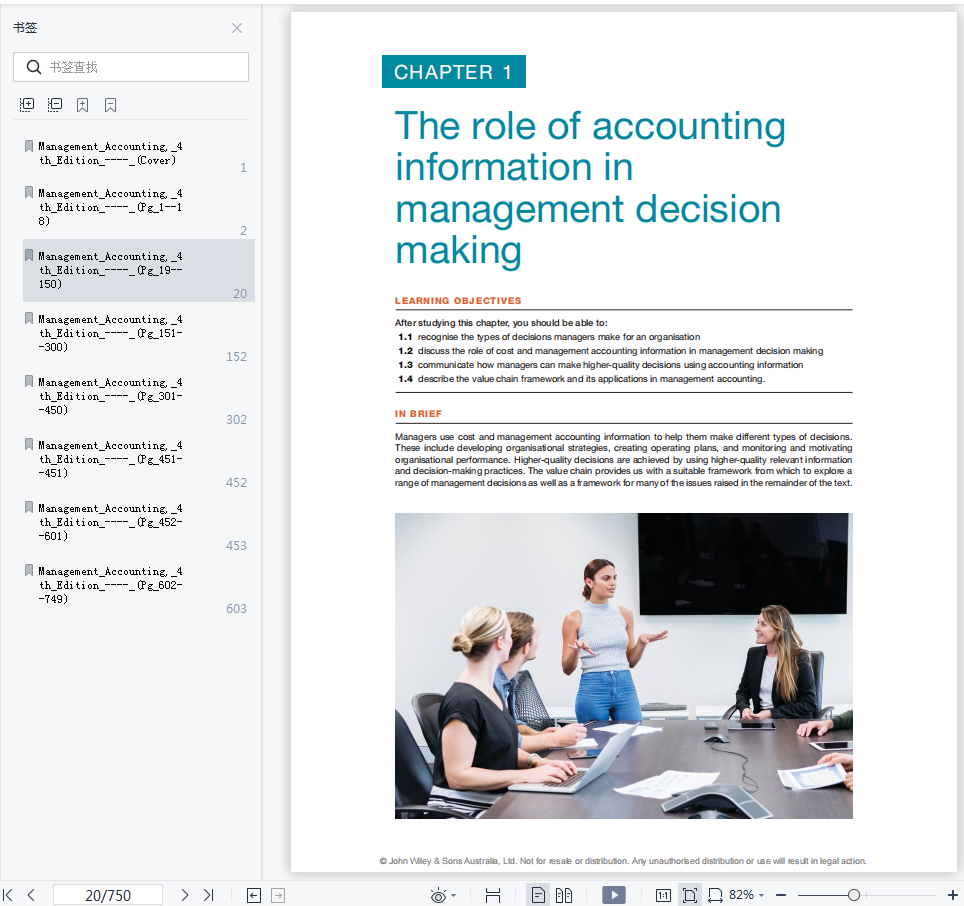Click bookmark flag icon beside Pg_151--300
The height and width of the screenshot is (906, 964).
coord(29,318)
